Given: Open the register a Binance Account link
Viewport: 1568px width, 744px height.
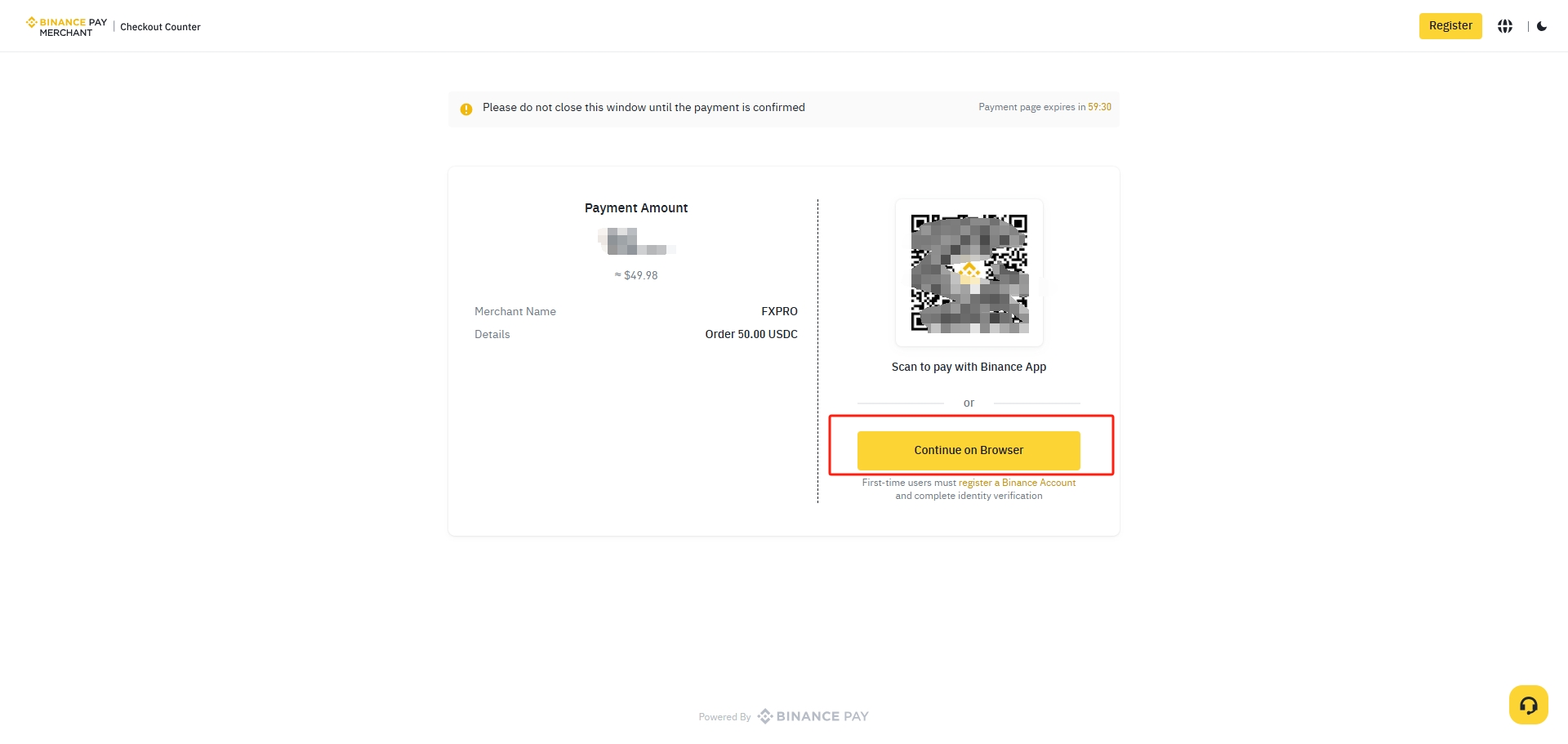Looking at the screenshot, I should [x=1017, y=483].
